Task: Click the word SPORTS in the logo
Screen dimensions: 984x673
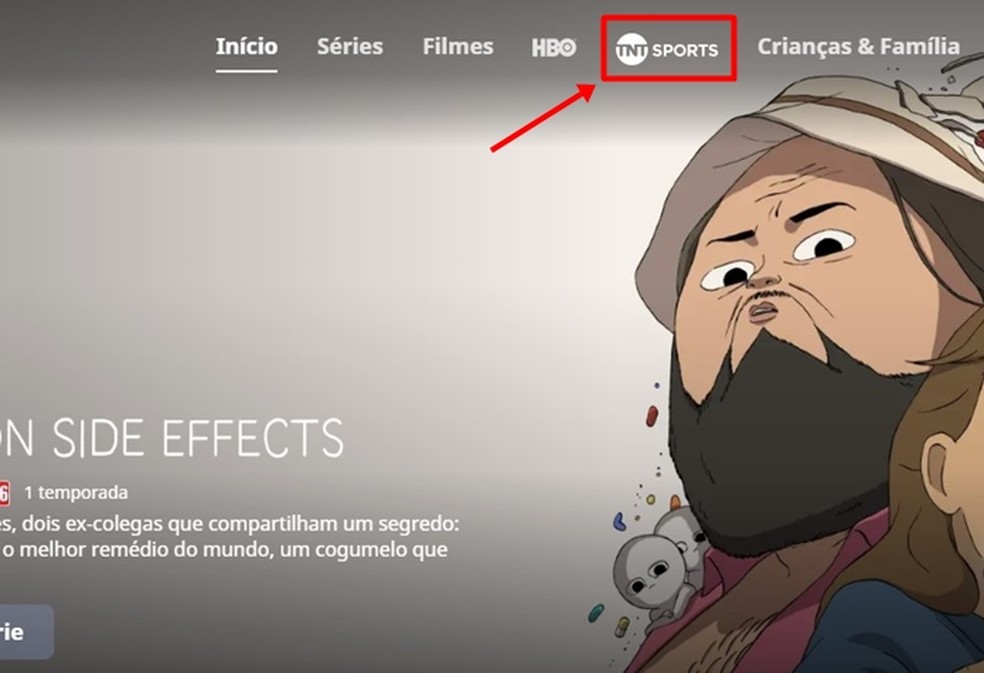Action: pyautogui.click(x=685, y=50)
